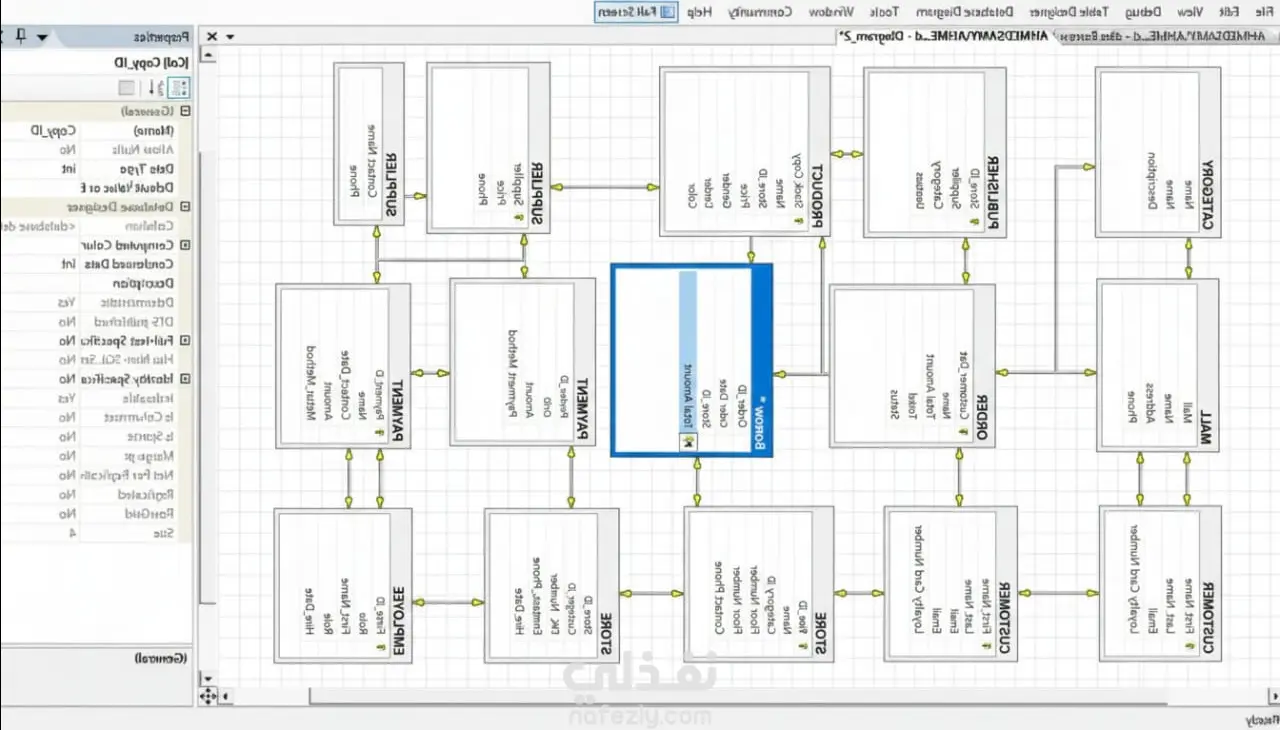1280x730 pixels.
Task: Open the Tools menu
Action: [x=885, y=12]
